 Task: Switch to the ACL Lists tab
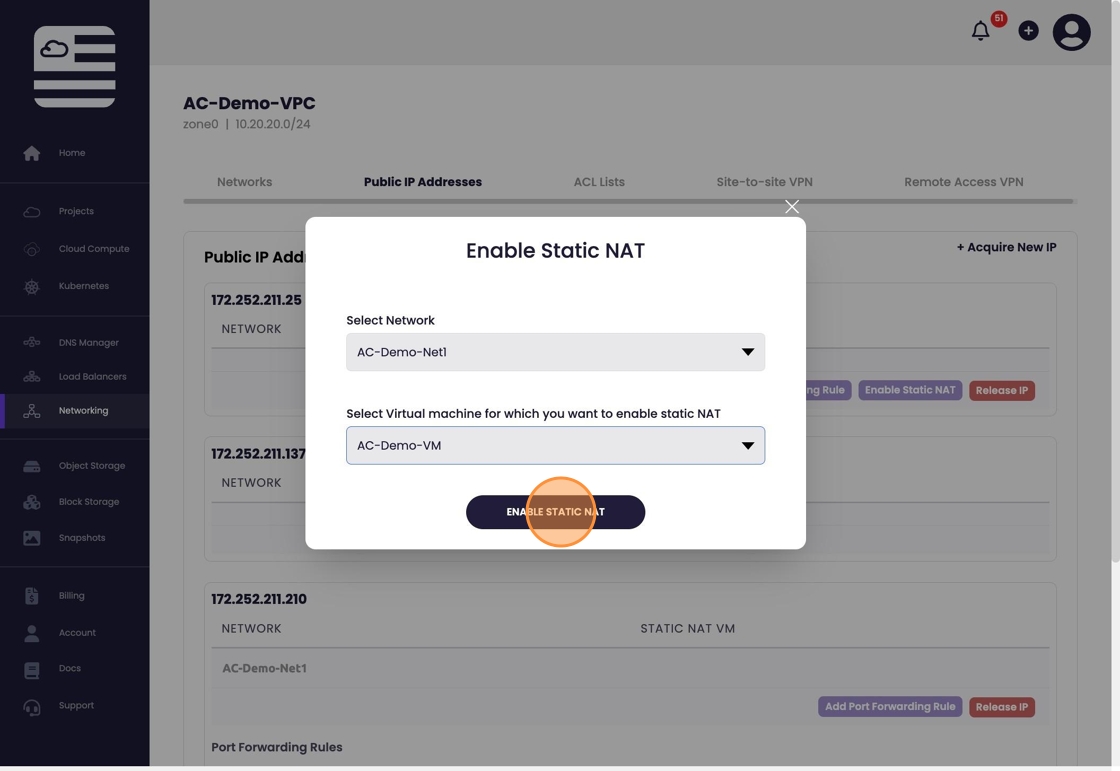(x=599, y=182)
